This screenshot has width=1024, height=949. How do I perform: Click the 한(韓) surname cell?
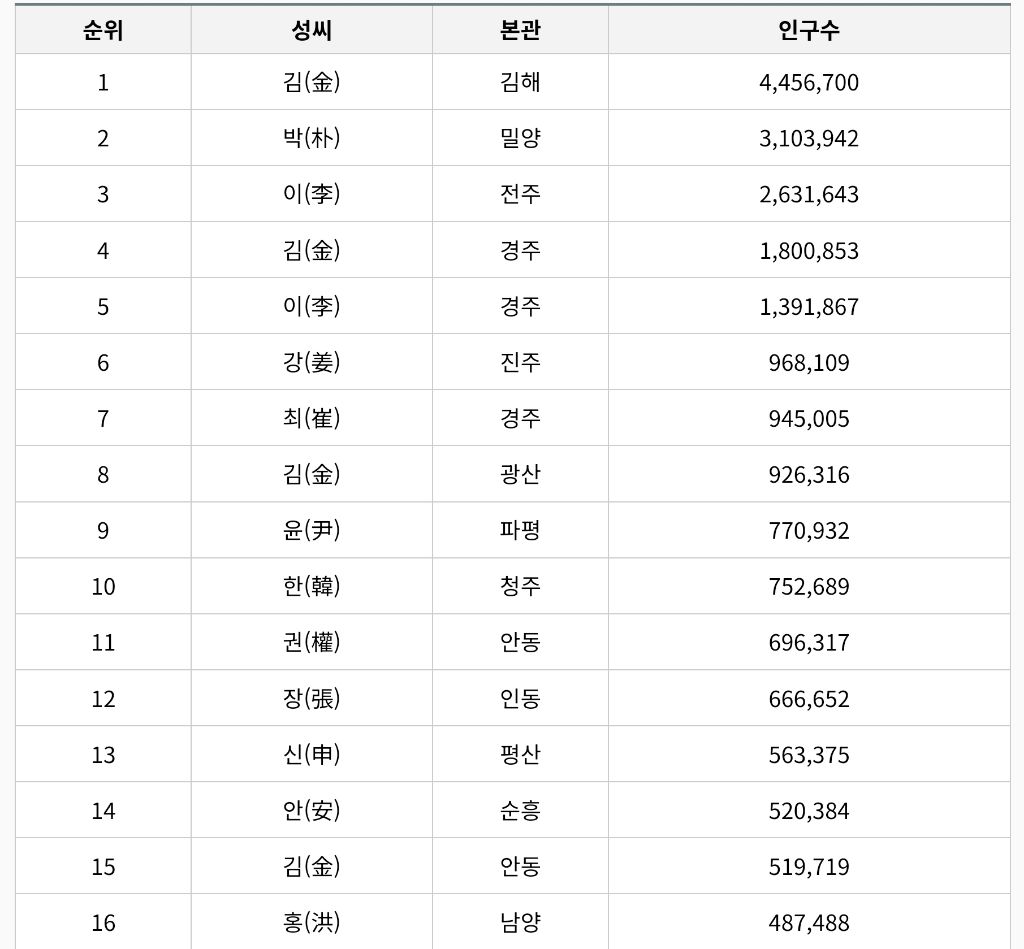click(x=312, y=587)
